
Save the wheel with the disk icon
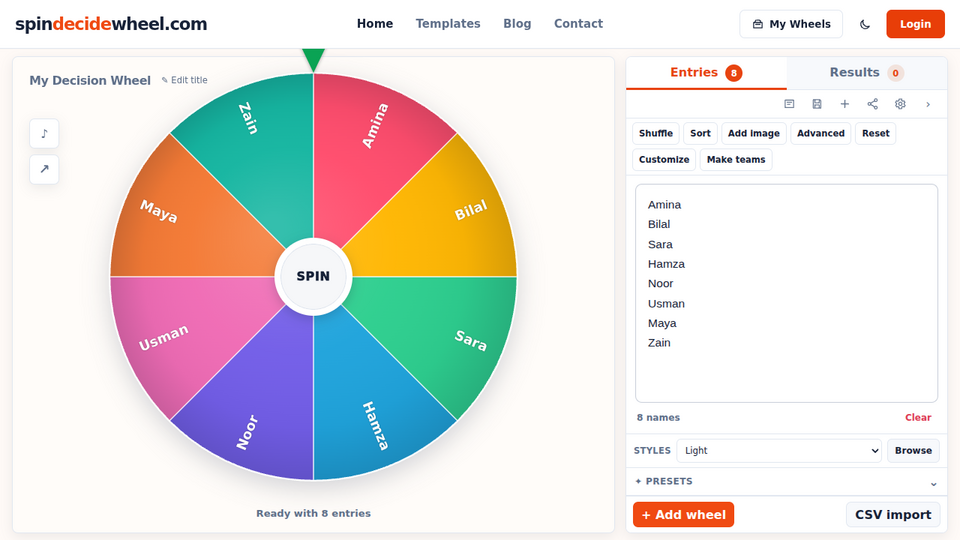pos(817,104)
